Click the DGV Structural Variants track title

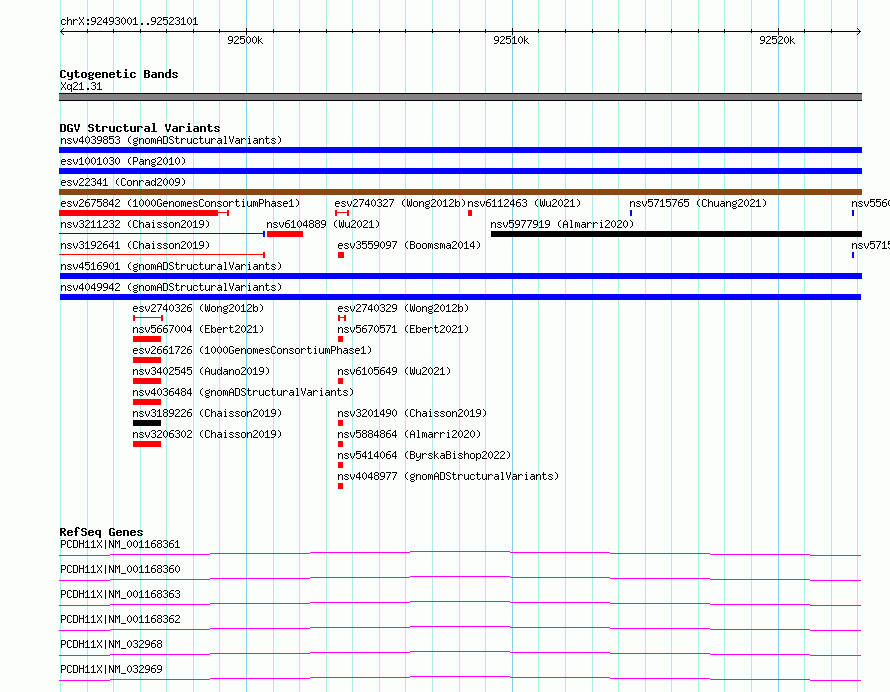click(x=140, y=128)
